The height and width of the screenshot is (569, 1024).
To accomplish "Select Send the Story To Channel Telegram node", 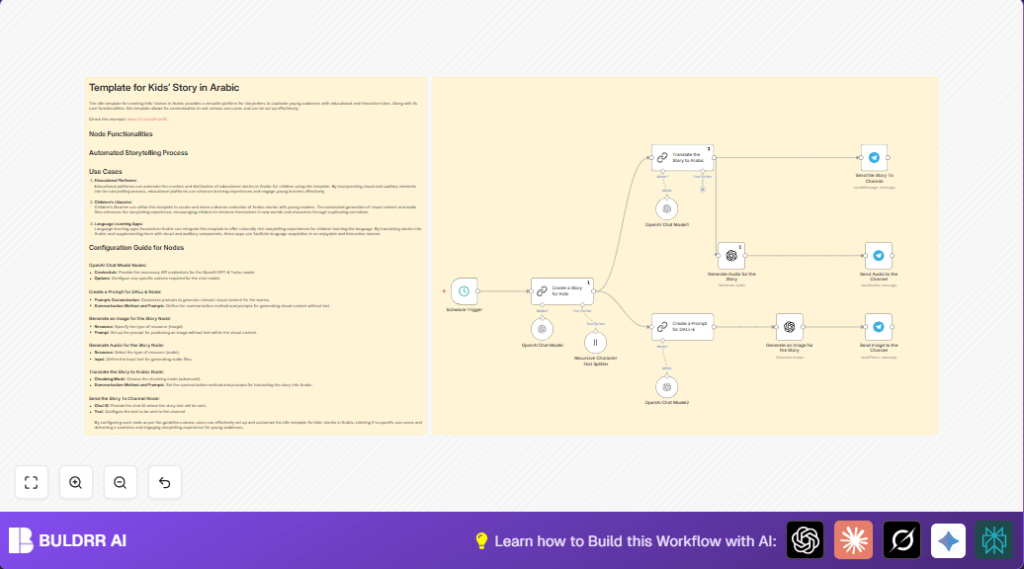I will coord(874,157).
